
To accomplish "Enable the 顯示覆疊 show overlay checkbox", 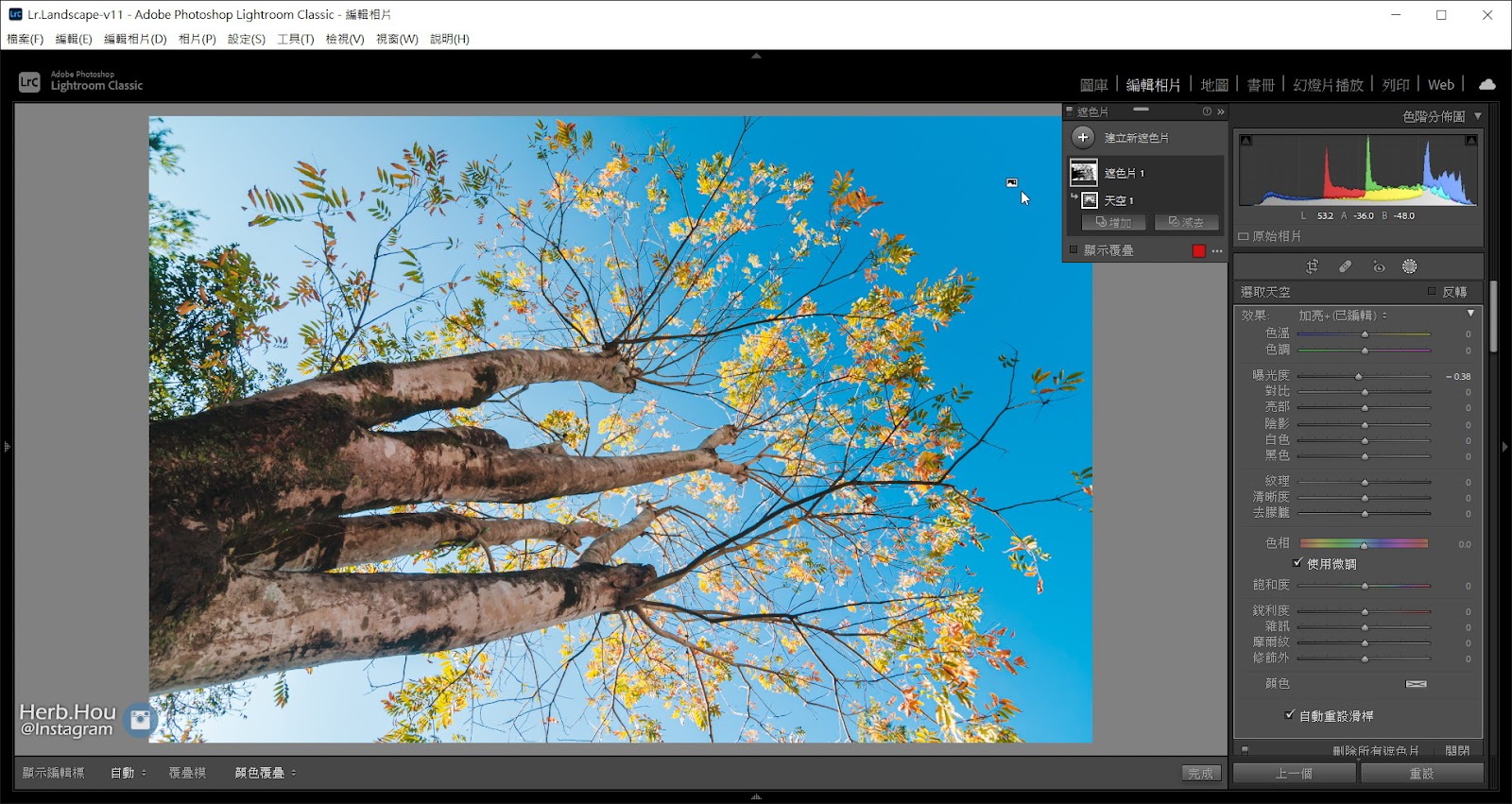I will tap(1074, 250).
